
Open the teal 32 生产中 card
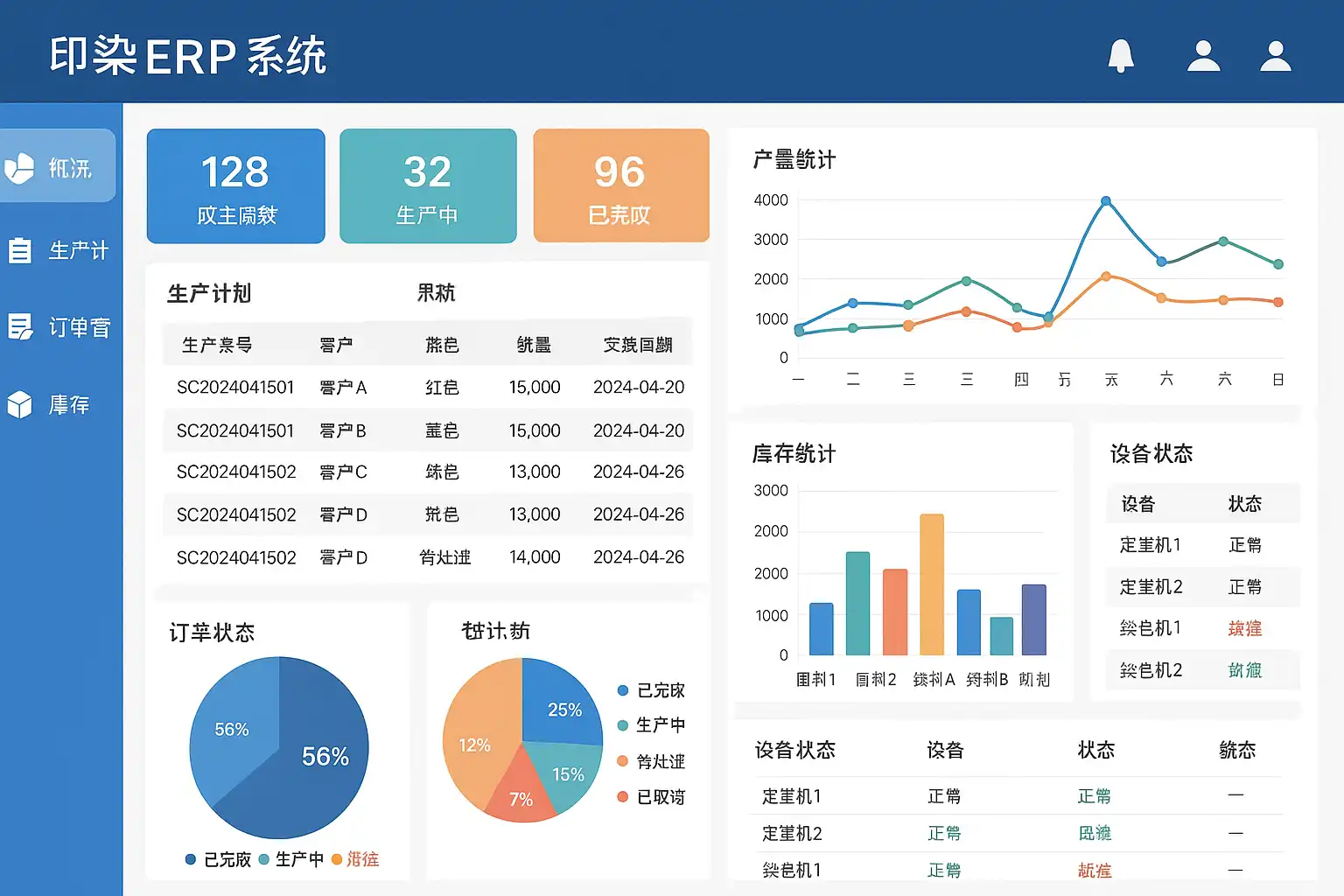tap(428, 186)
